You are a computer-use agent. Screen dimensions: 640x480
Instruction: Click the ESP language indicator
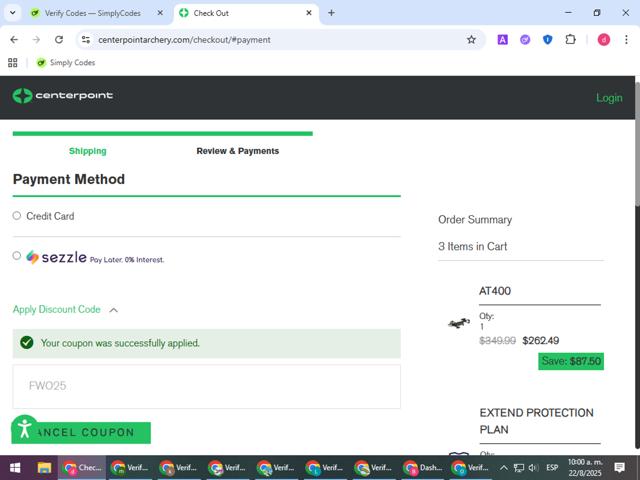552,468
